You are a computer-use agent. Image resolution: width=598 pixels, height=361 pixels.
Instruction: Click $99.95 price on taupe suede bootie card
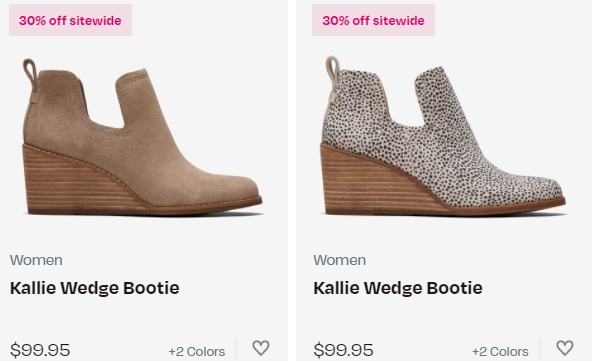(x=40, y=350)
